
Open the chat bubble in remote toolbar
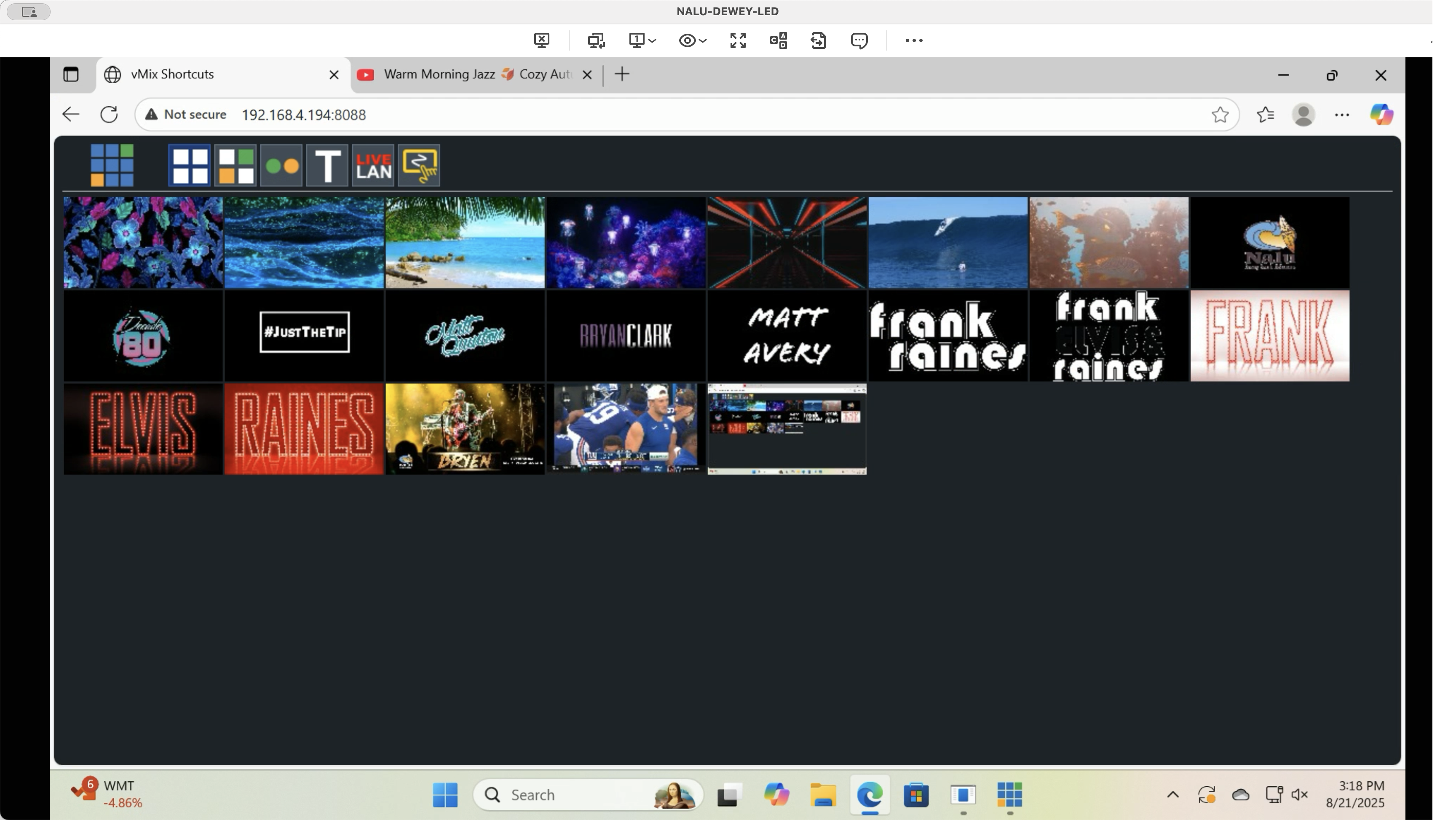click(859, 40)
